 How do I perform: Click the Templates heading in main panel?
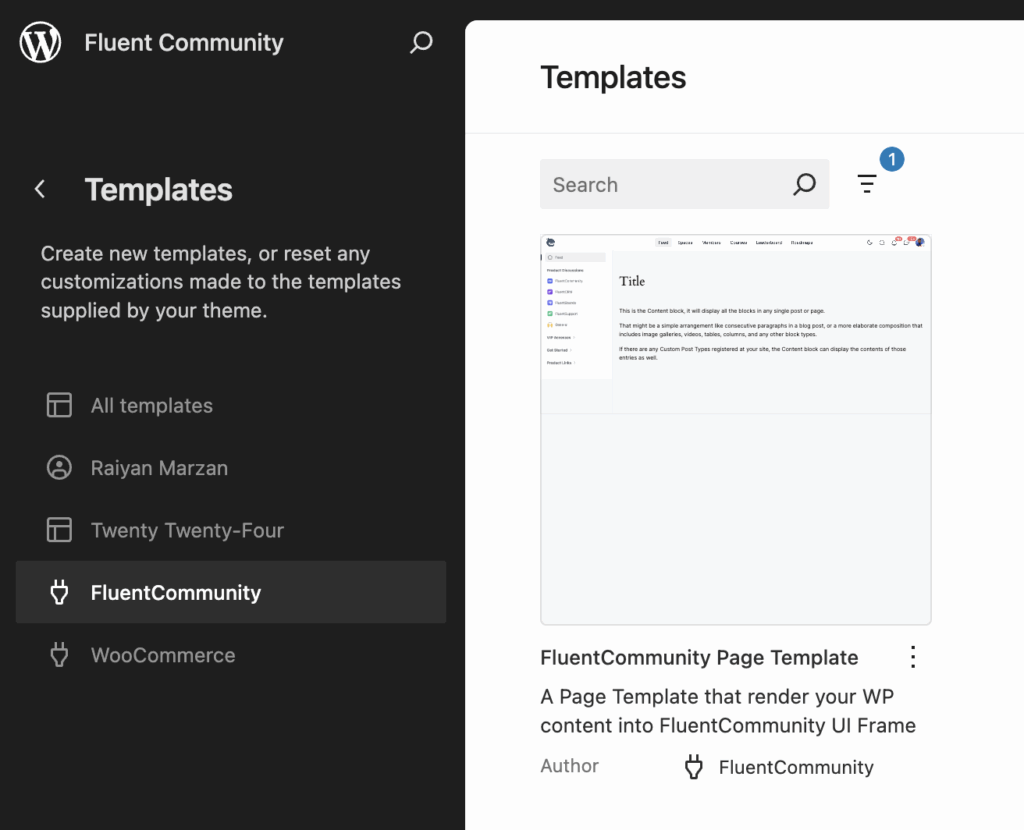coord(613,77)
